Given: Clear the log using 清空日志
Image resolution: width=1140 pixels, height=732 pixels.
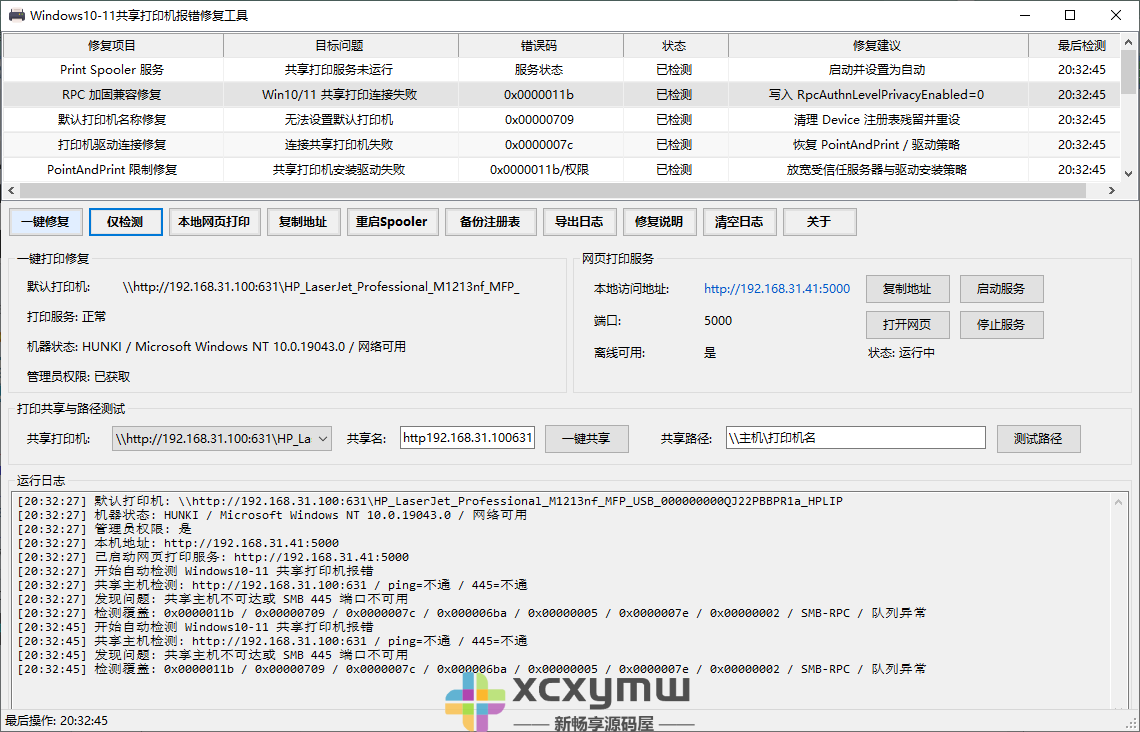Looking at the screenshot, I should [739, 222].
